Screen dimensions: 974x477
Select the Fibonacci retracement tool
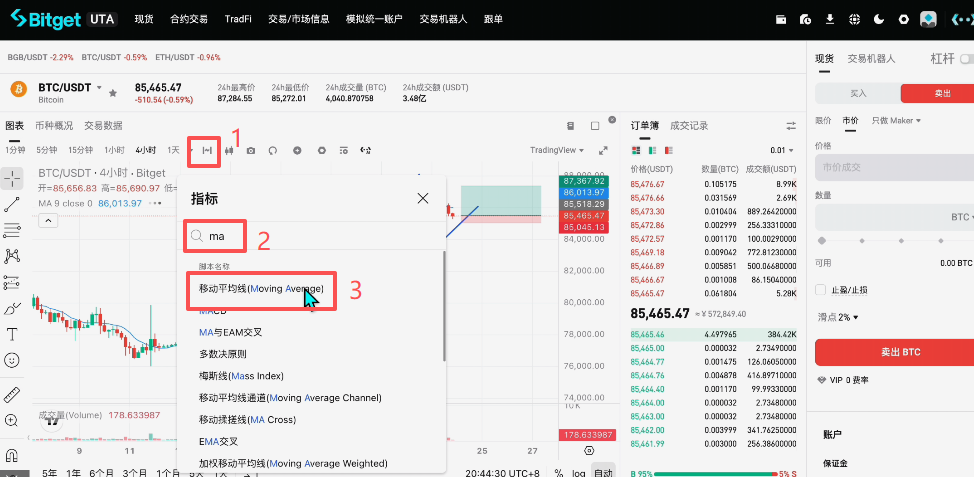coord(12,230)
